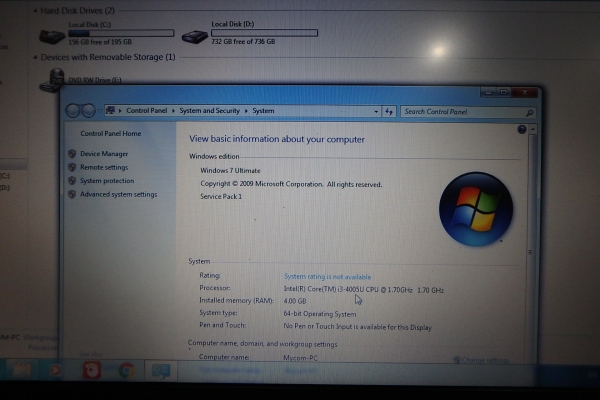Image resolution: width=600 pixels, height=400 pixels.
Task: Select the Control Panel breadcrumb
Action: tap(147, 110)
